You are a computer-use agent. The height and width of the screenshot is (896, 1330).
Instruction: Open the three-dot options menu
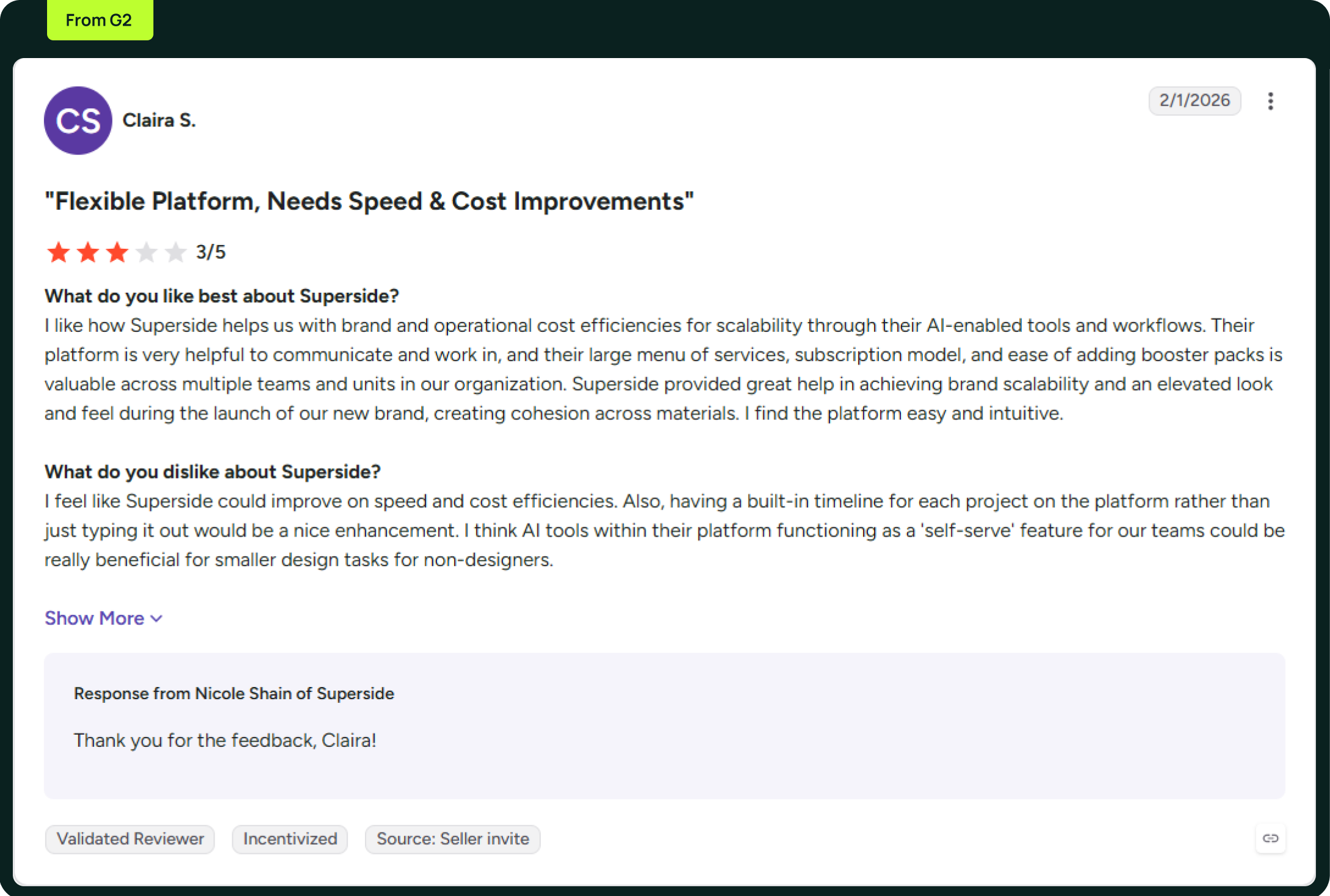1271,101
